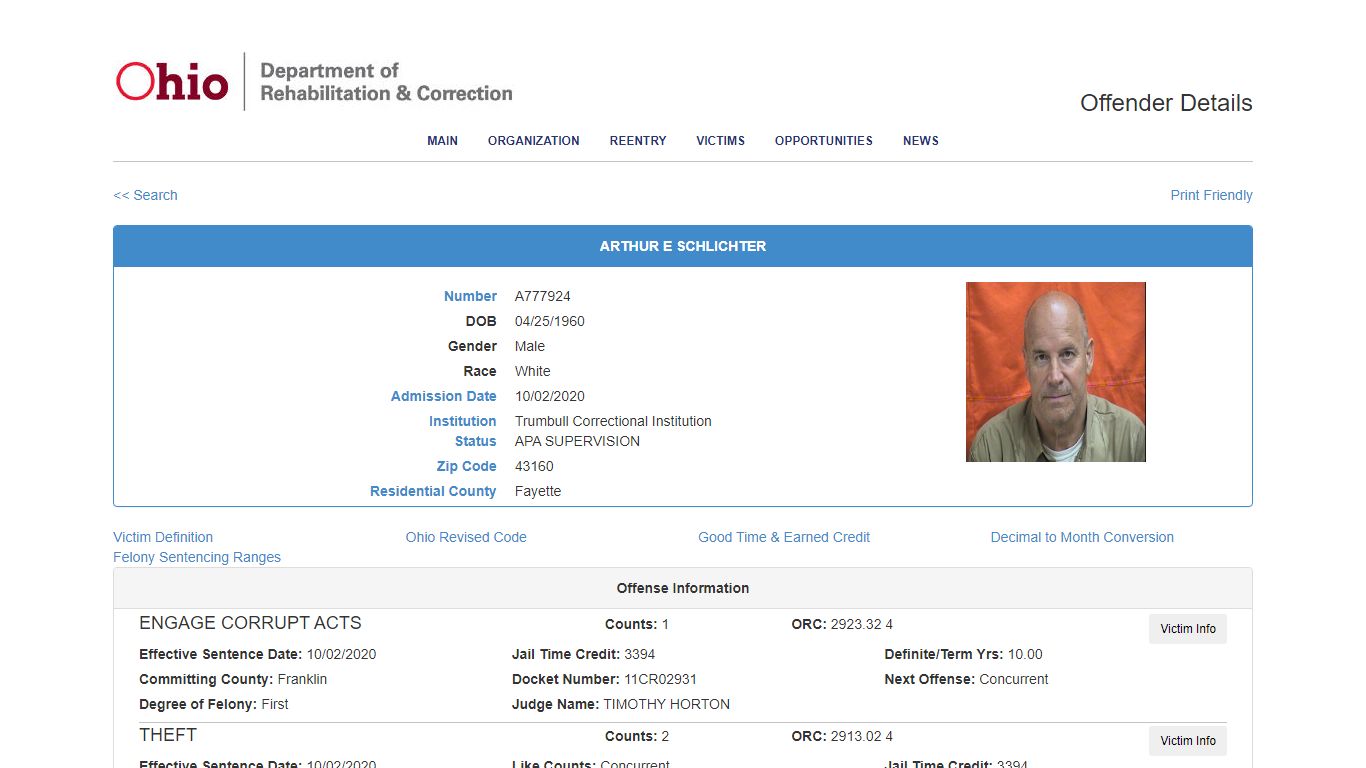Select Degree of Felony First text
Image resolution: width=1366 pixels, height=768 pixels.
[213, 704]
